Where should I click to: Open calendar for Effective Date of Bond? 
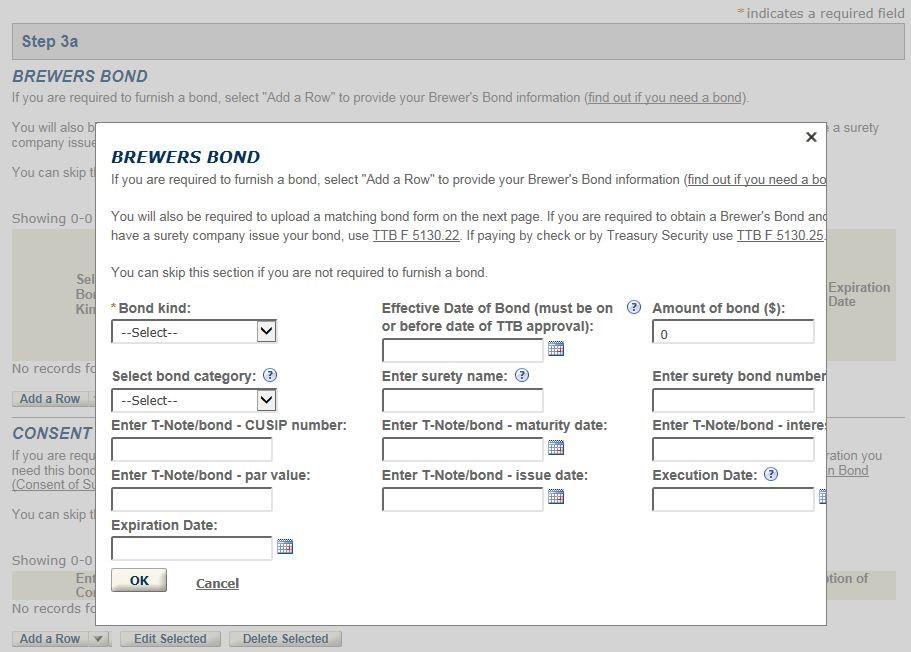pyautogui.click(x=556, y=349)
